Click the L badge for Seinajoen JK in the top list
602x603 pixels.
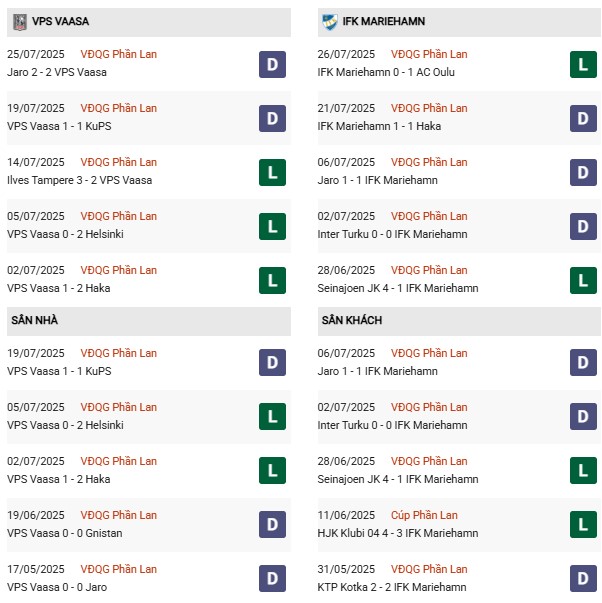[584, 281]
